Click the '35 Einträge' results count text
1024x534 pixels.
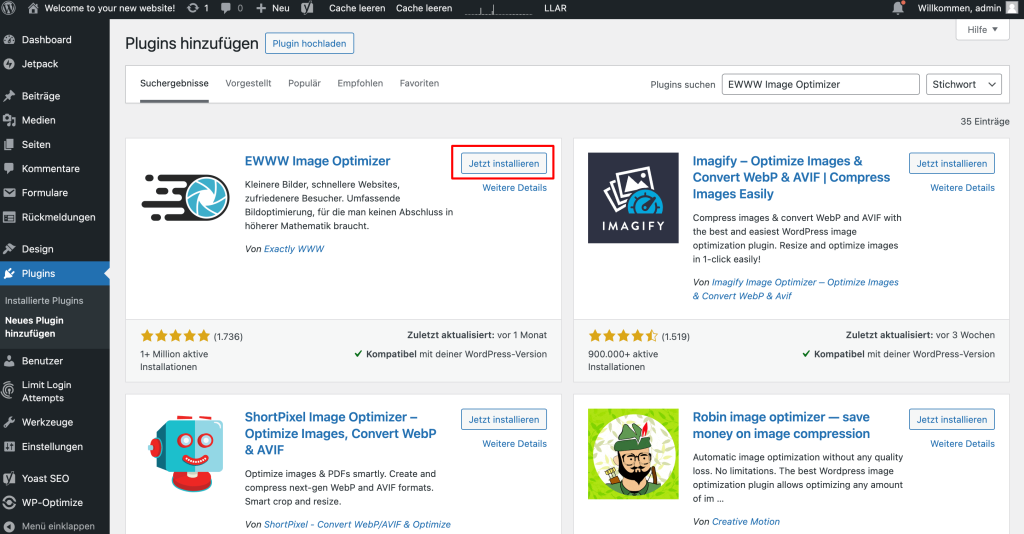click(985, 121)
